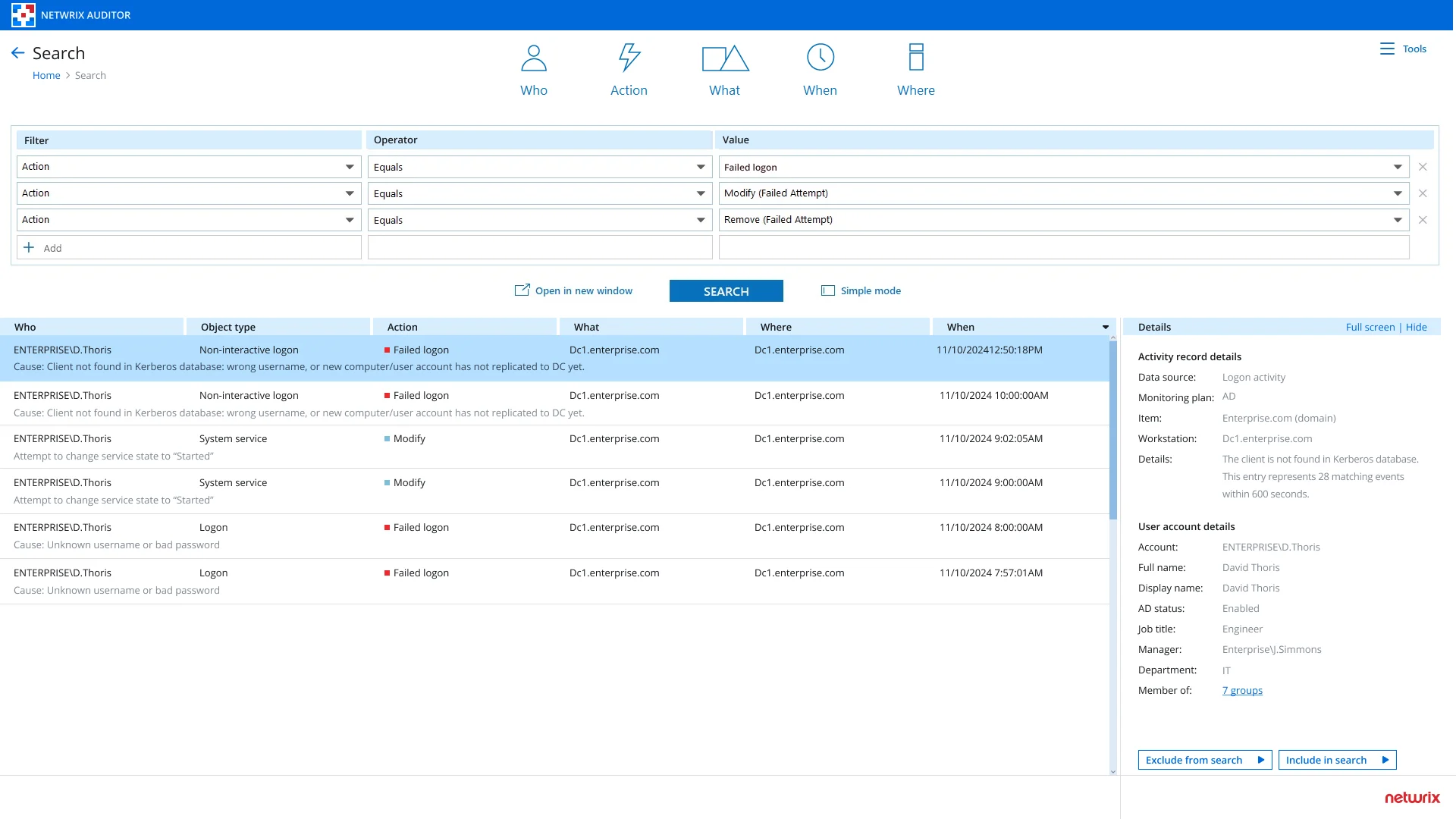Viewport: 1456px width, 819px height.
Task: Click the Netwrix logo at bottom right
Action: coord(1412,798)
